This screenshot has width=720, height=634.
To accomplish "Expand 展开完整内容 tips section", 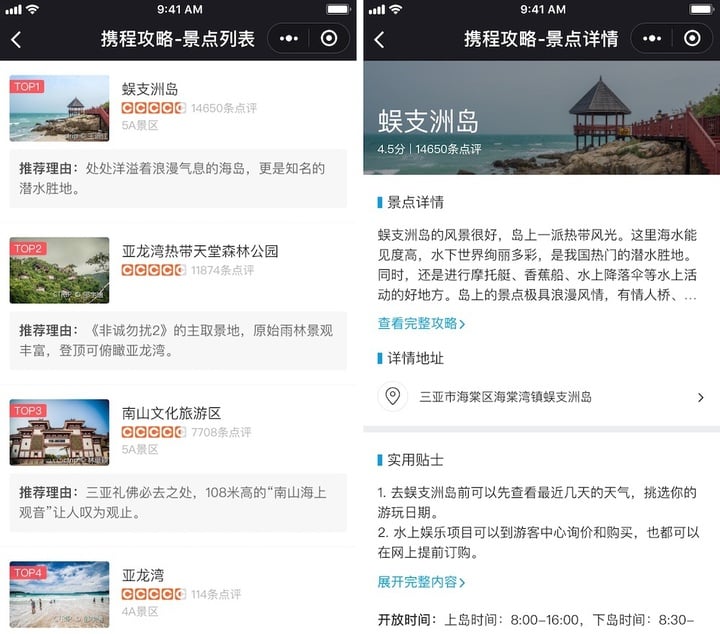I will tap(421, 582).
